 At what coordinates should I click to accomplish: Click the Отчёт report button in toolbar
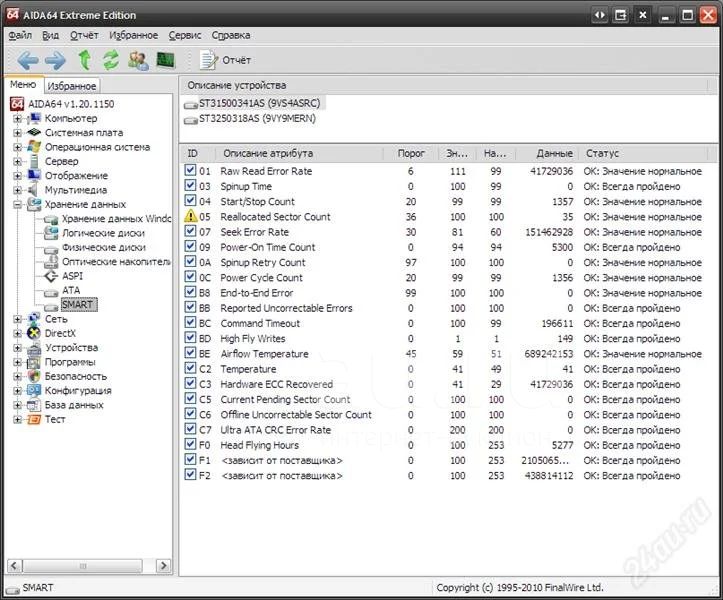[x=225, y=60]
